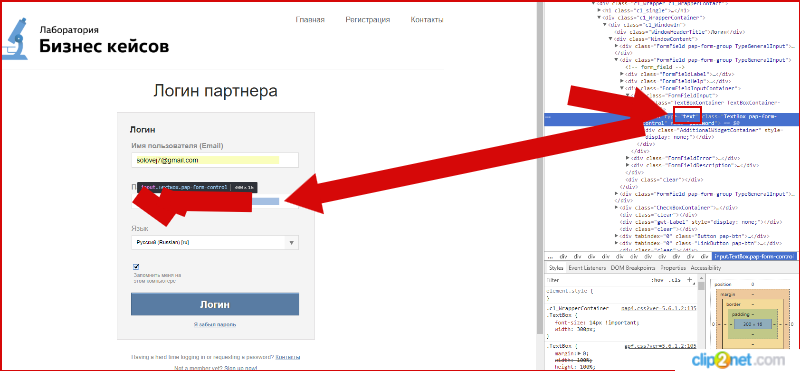Go to the Контакты page
This screenshot has height=371, width=800.
pyautogui.click(x=427, y=20)
